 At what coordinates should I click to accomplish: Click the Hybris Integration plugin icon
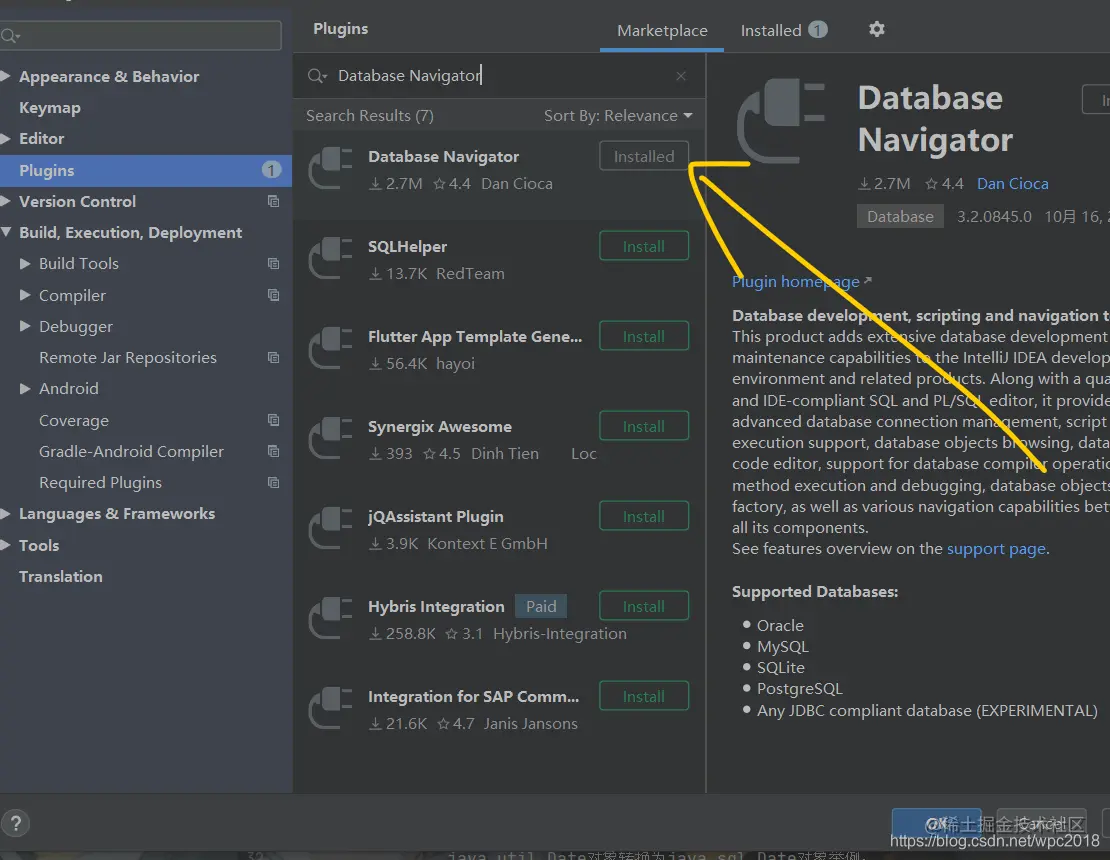pos(331,619)
